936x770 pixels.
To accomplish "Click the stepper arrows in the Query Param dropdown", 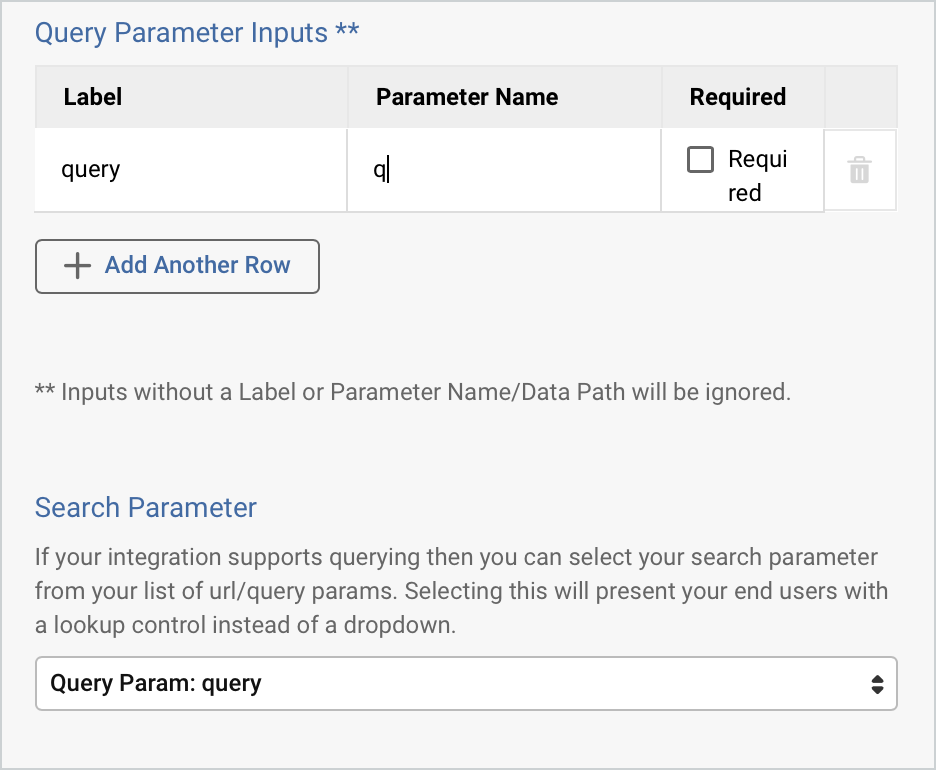I will tap(877, 683).
